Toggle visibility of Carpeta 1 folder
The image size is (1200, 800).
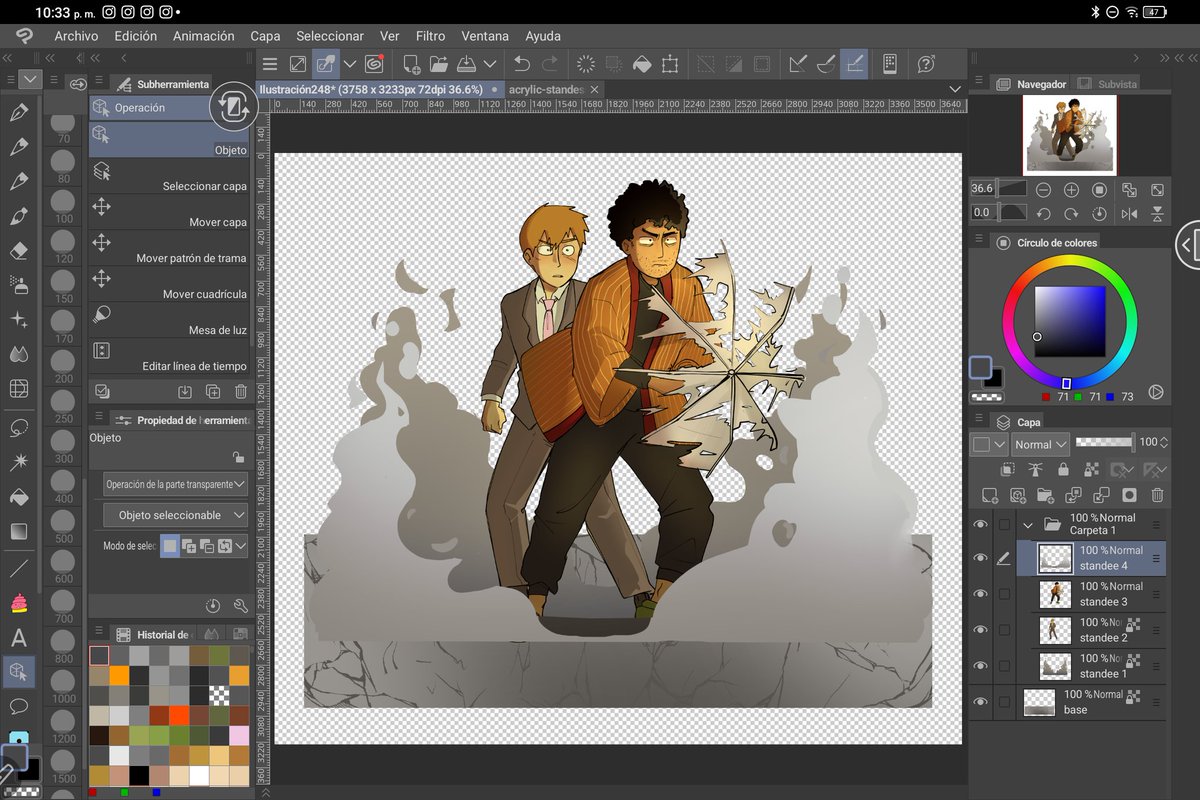[x=980, y=523]
